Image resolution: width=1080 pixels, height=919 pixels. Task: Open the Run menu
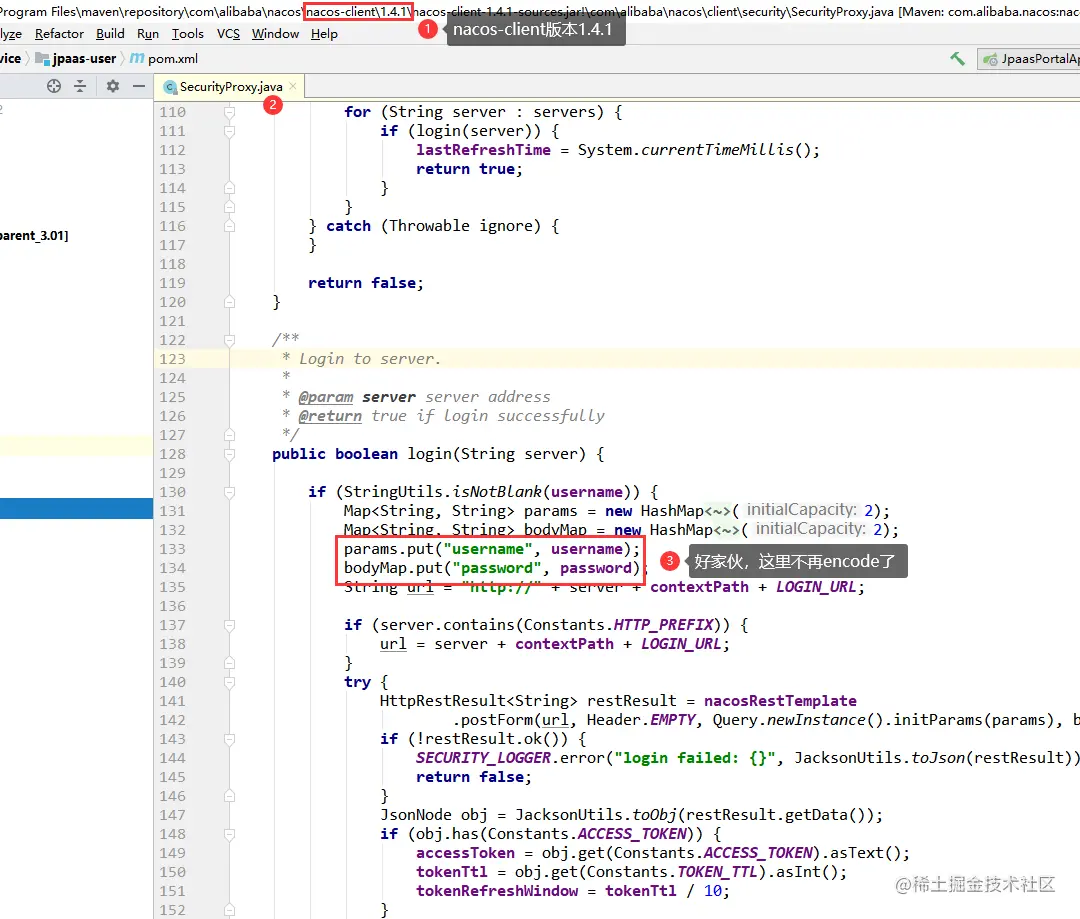pyautogui.click(x=148, y=34)
